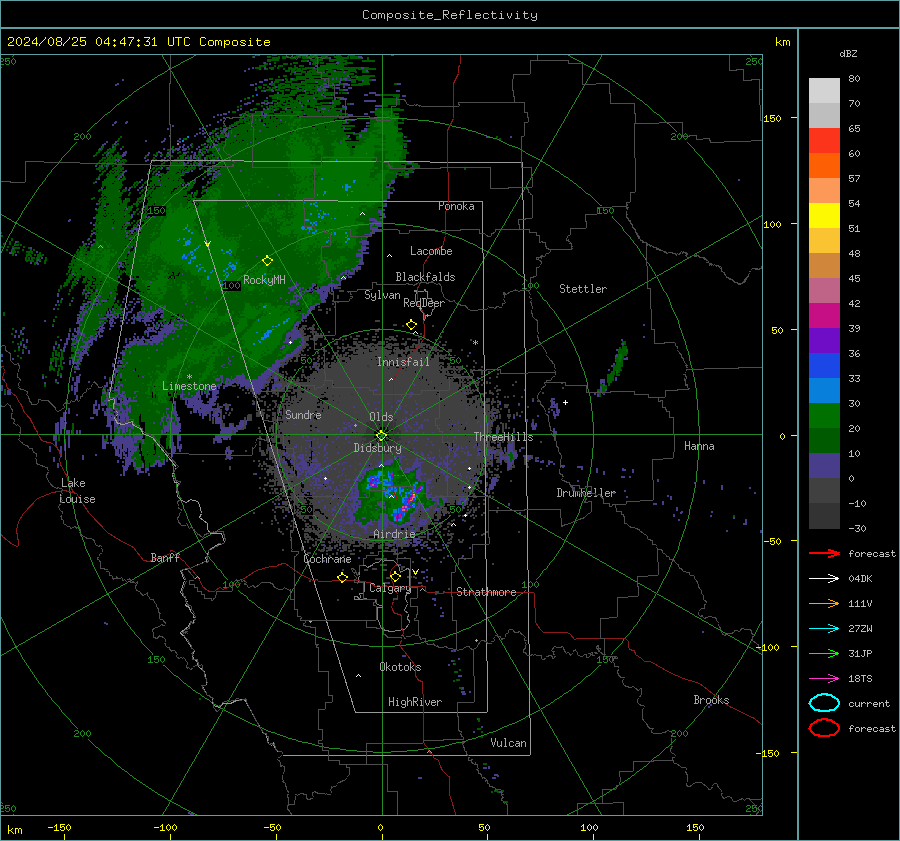This screenshot has height=841, width=900.
Task: Pick the 60 dBZ orange swatch
Action: 824,165
